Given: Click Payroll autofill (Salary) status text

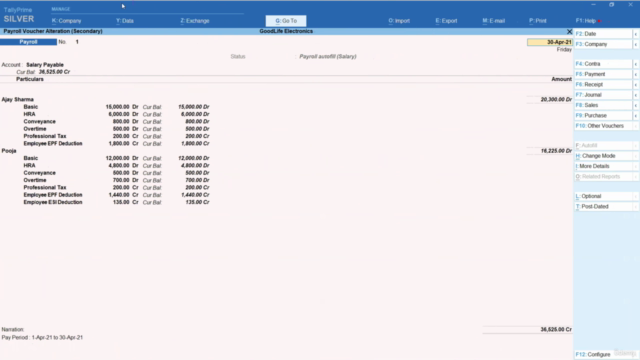Looking at the screenshot, I should click(x=328, y=57).
